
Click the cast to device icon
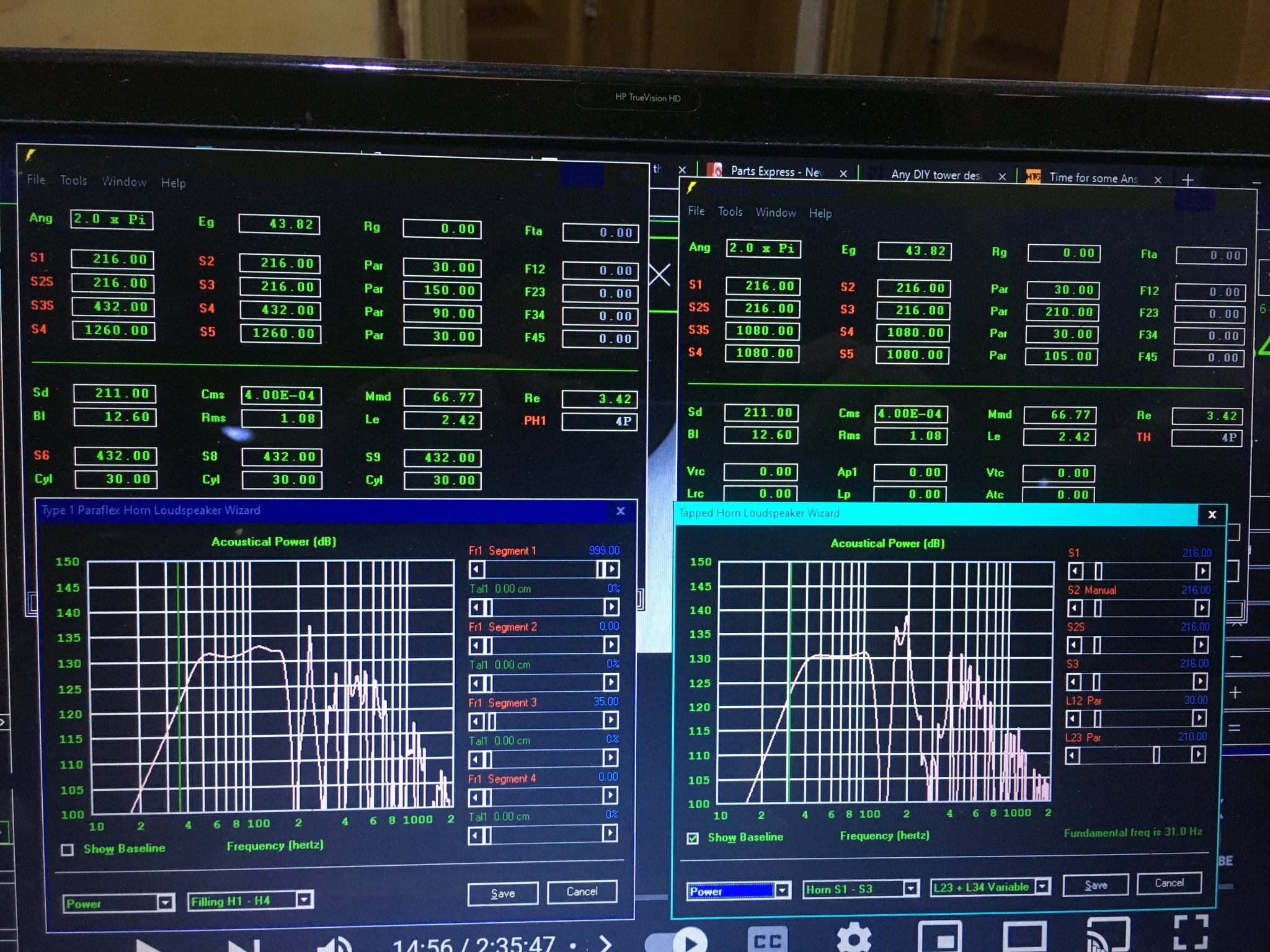[1108, 935]
